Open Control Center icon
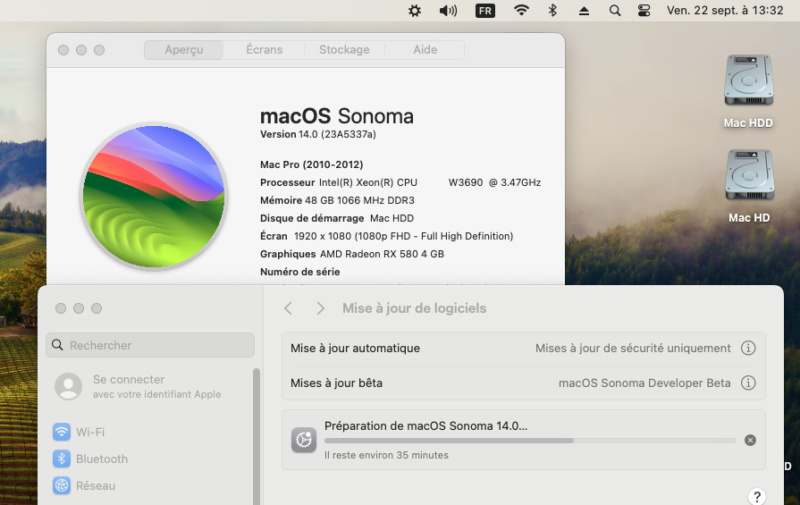800x505 pixels. click(x=644, y=11)
